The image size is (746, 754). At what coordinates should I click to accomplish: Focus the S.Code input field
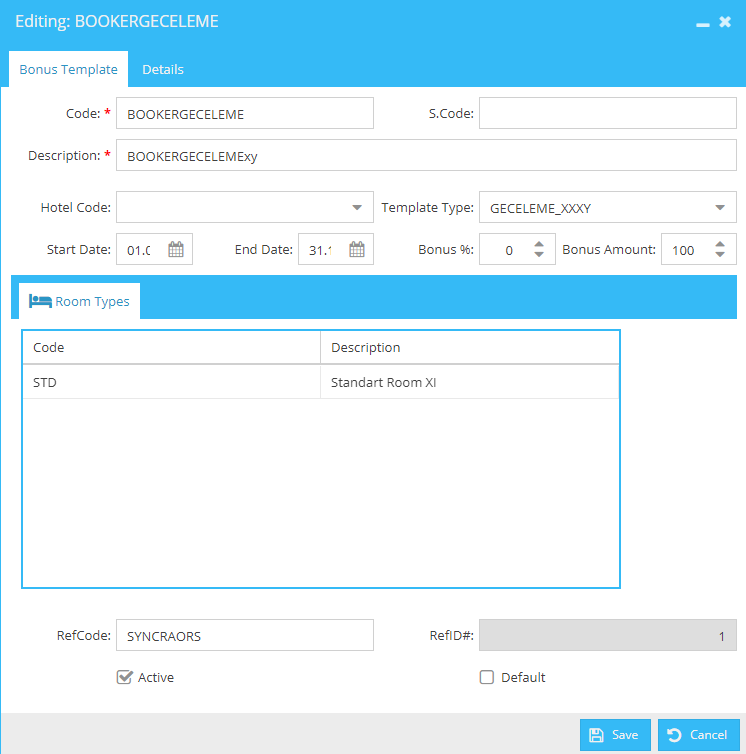(607, 113)
